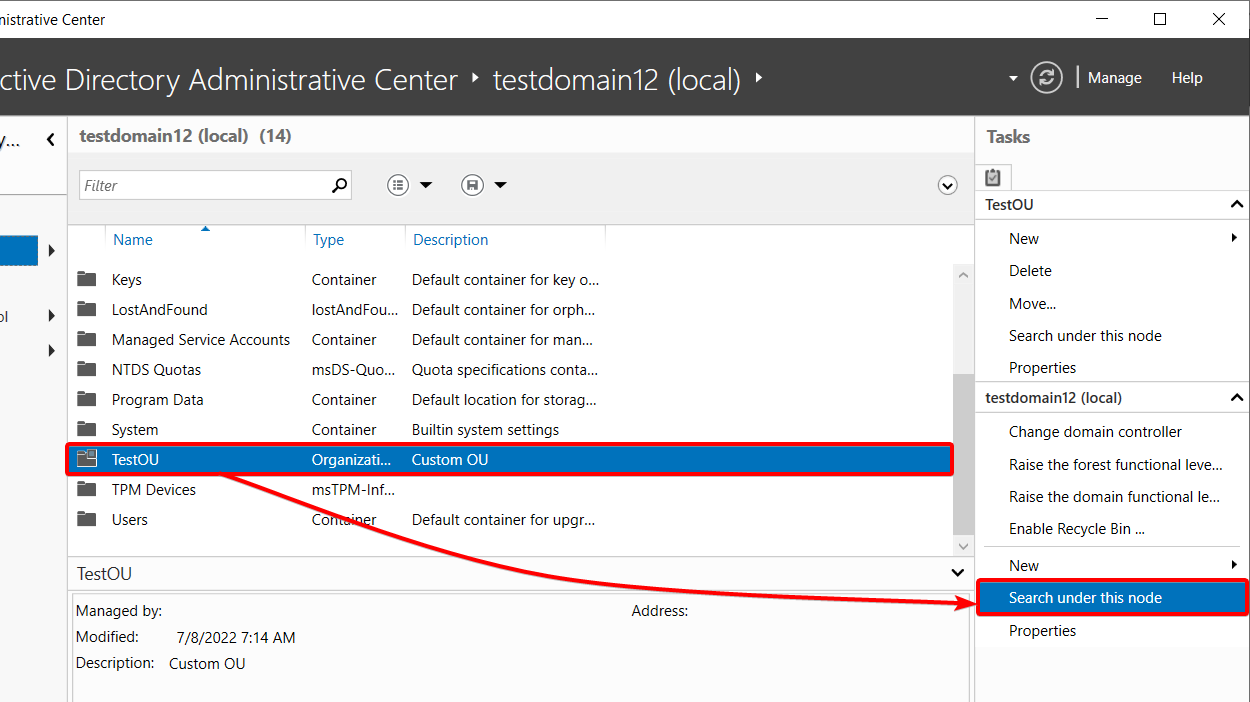This screenshot has width=1250, height=702.
Task: Select the NTDS Quotas folder icon
Action: click(x=87, y=370)
